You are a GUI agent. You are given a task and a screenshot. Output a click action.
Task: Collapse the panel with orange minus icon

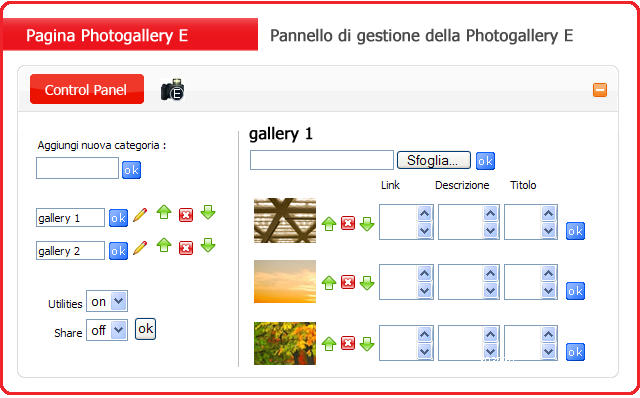pyautogui.click(x=600, y=90)
